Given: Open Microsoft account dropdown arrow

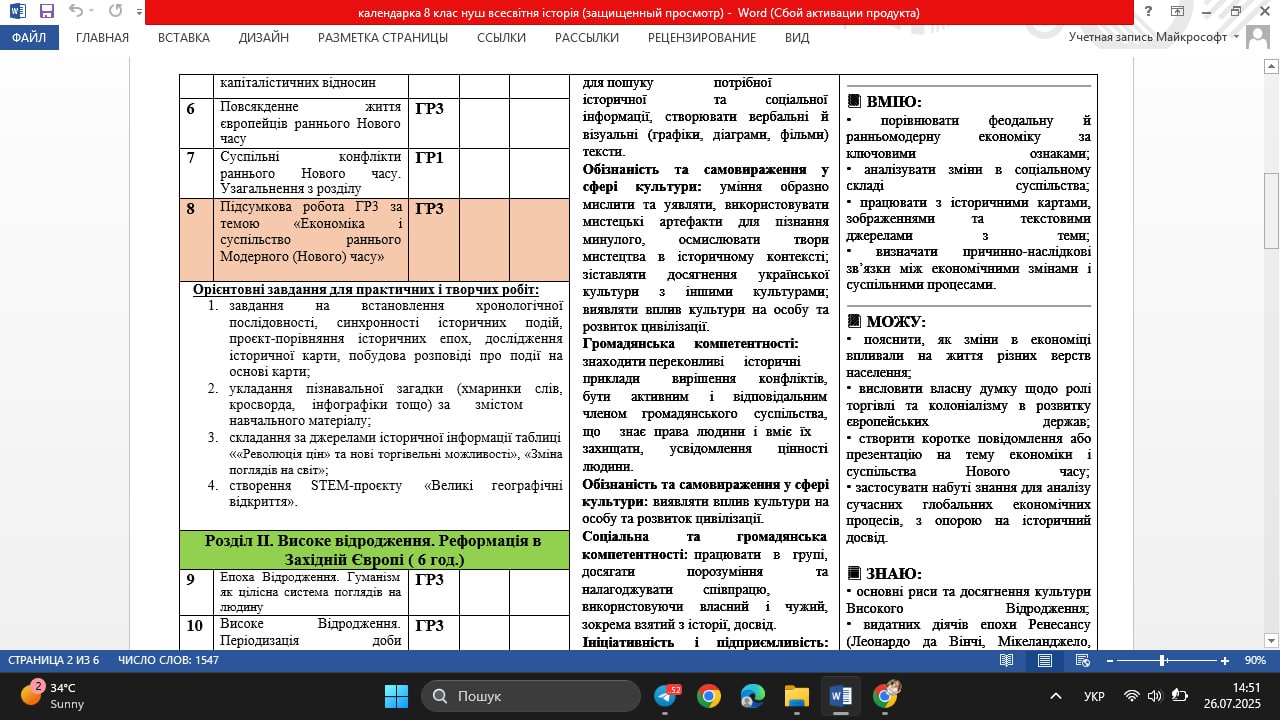Looking at the screenshot, I should pyautogui.click(x=1237, y=37).
